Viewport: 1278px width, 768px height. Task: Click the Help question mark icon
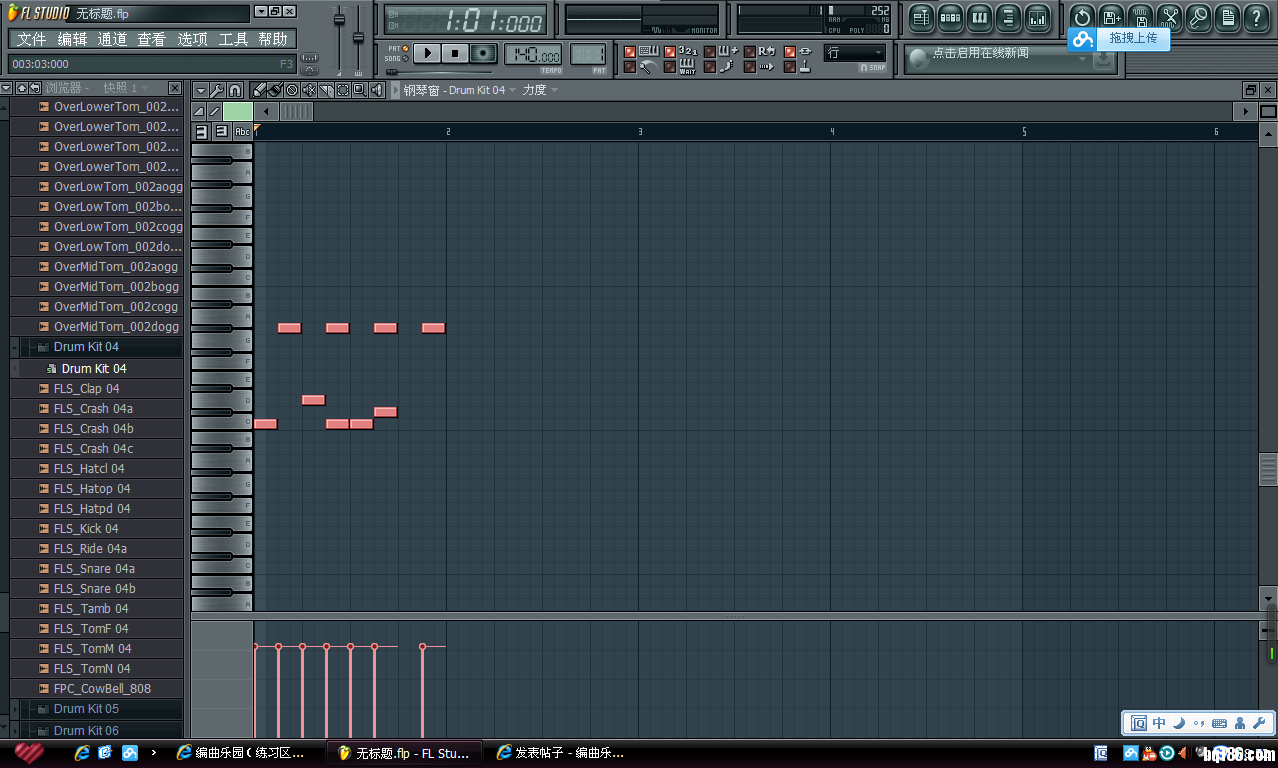click(1256, 17)
